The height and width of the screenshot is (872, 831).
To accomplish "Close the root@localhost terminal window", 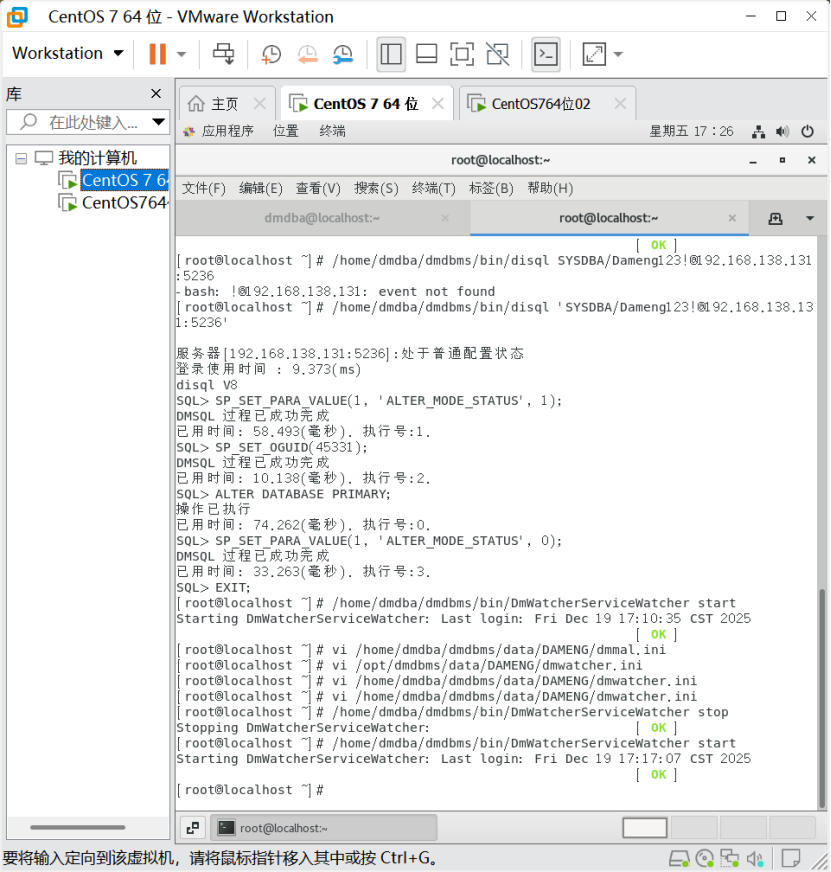I will (x=812, y=160).
